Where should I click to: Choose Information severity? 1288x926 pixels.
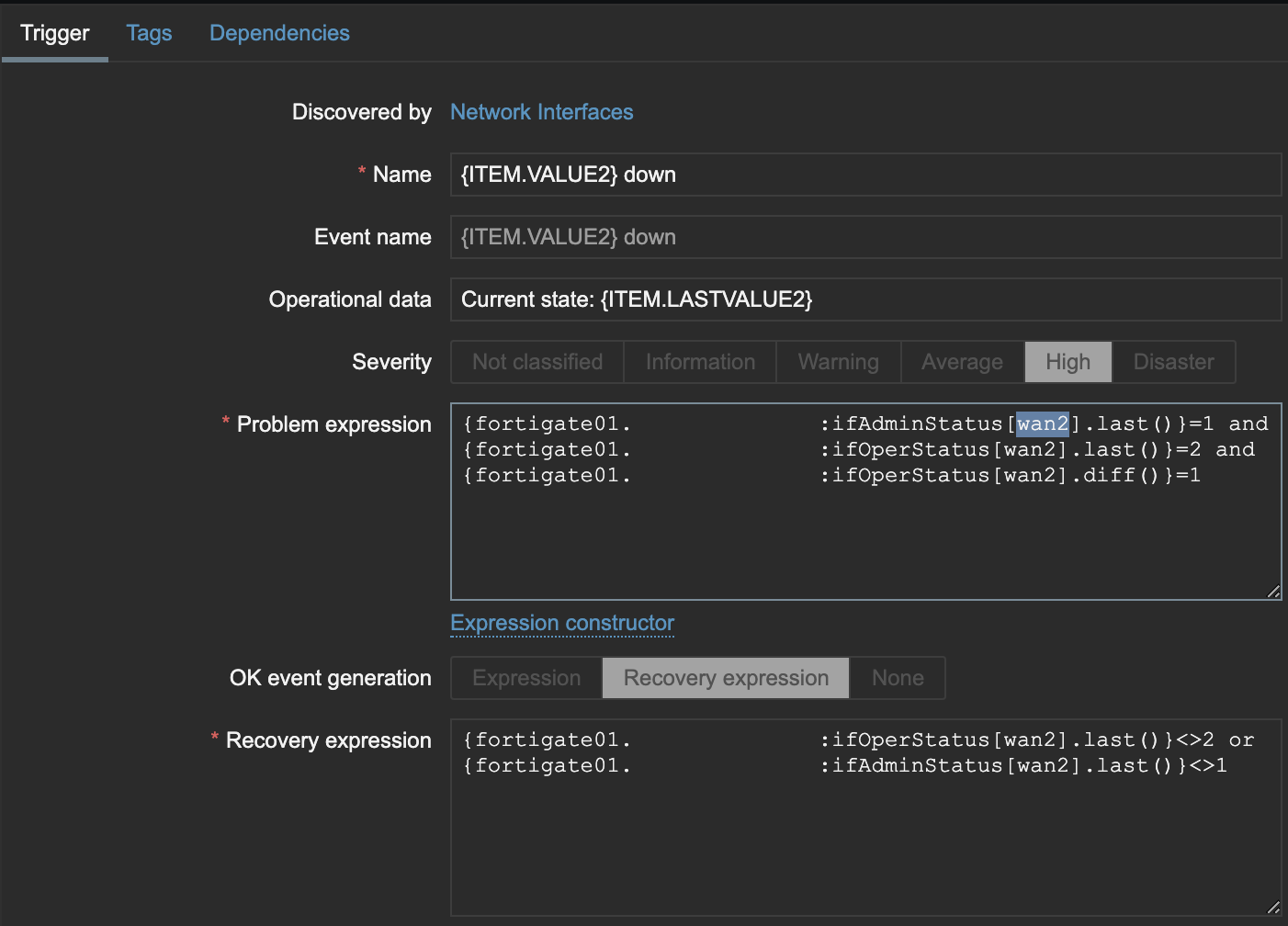click(x=700, y=362)
